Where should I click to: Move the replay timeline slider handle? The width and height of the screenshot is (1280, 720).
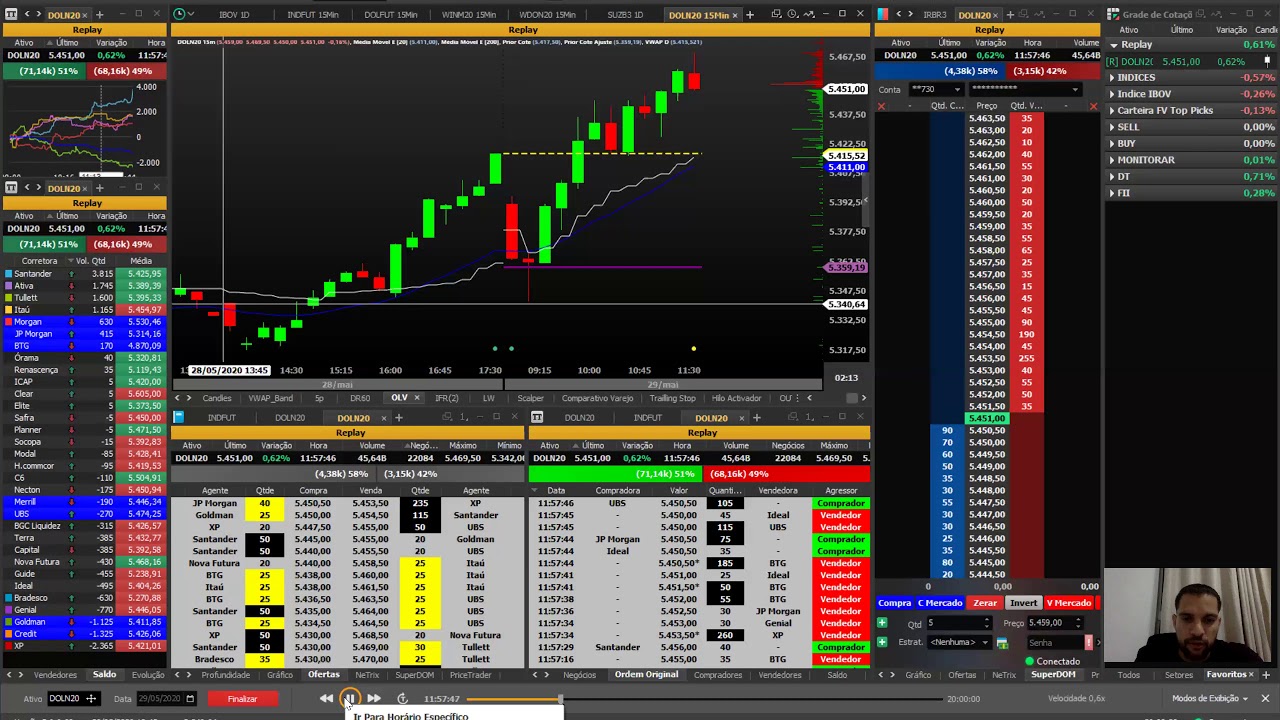coord(560,699)
